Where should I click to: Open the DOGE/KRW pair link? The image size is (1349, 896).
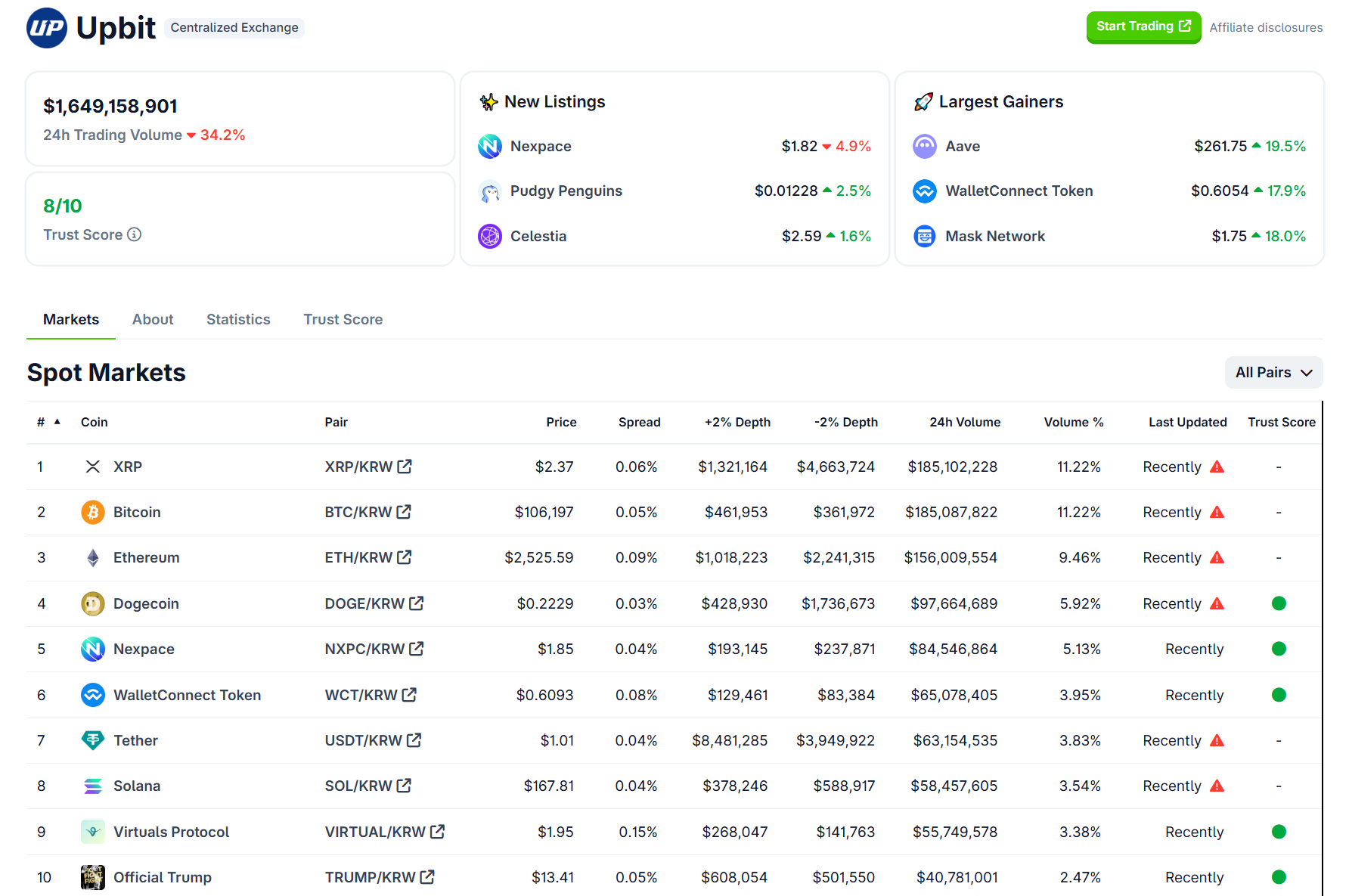(374, 603)
